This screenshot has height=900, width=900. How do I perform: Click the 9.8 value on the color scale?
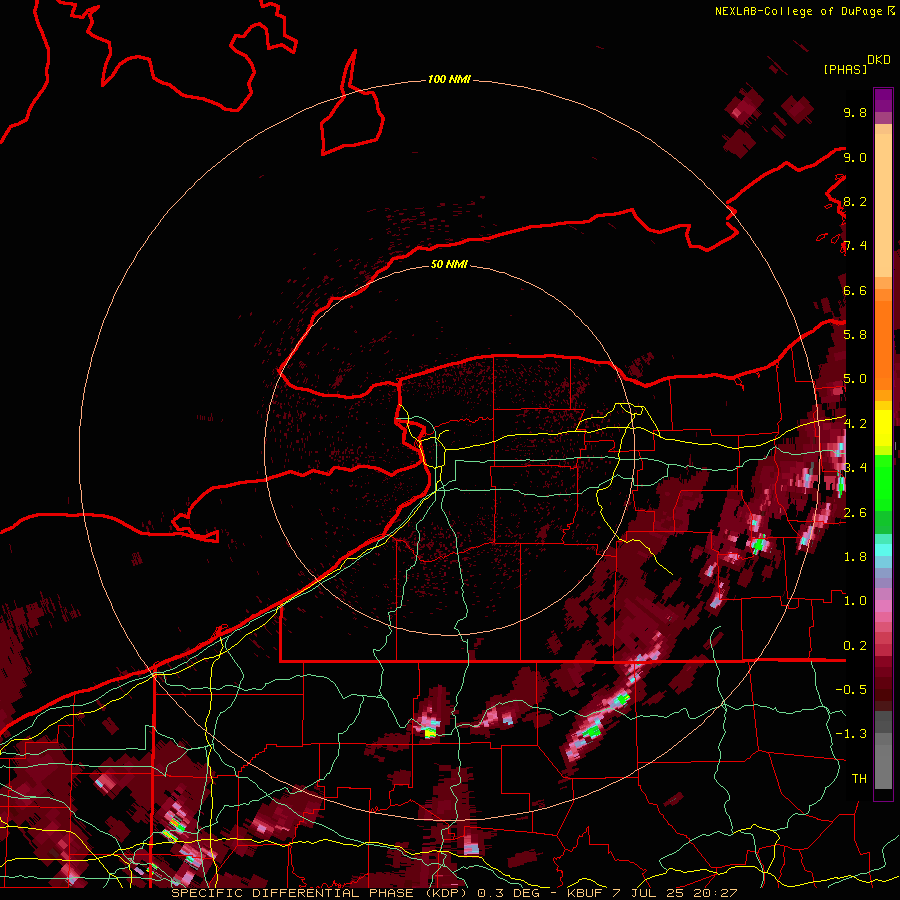click(855, 112)
